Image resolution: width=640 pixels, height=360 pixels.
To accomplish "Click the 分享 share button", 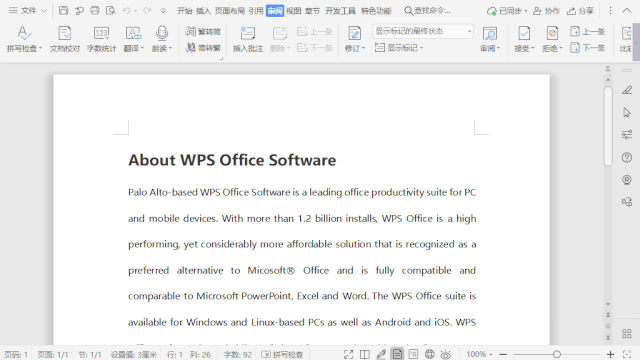I will pyautogui.click(x=580, y=11).
